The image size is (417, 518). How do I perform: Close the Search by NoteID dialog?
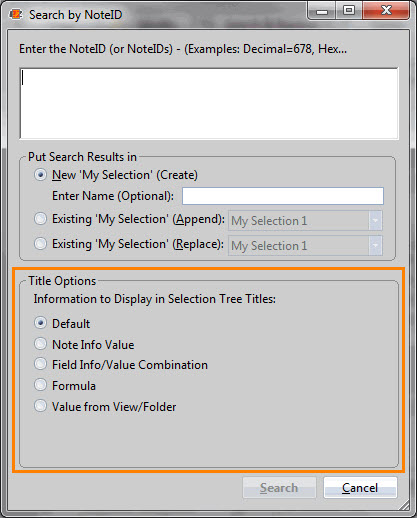(x=386, y=11)
